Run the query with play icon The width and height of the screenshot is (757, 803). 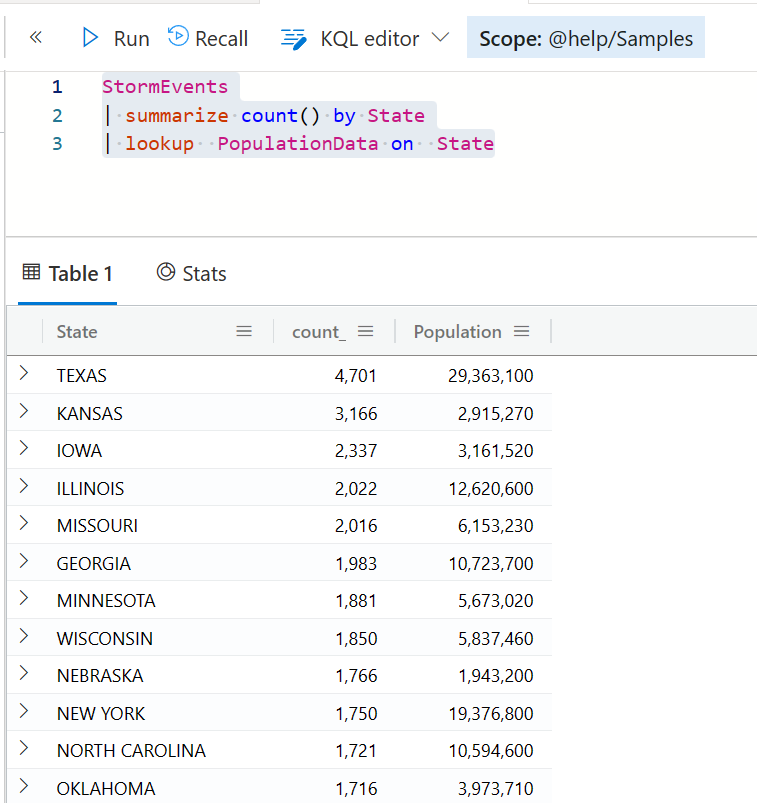coord(90,38)
